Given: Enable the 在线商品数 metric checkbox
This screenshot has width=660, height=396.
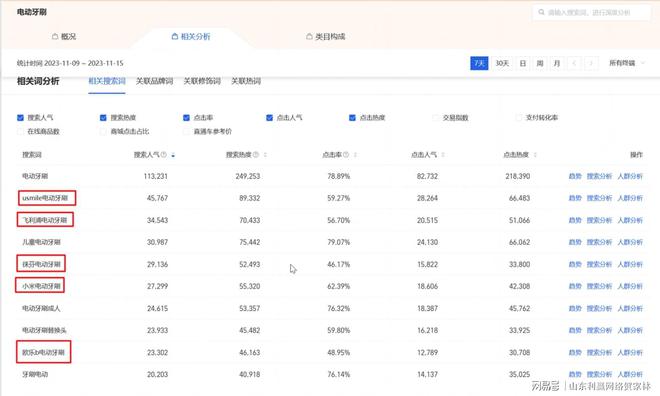Looking at the screenshot, I should [20, 131].
